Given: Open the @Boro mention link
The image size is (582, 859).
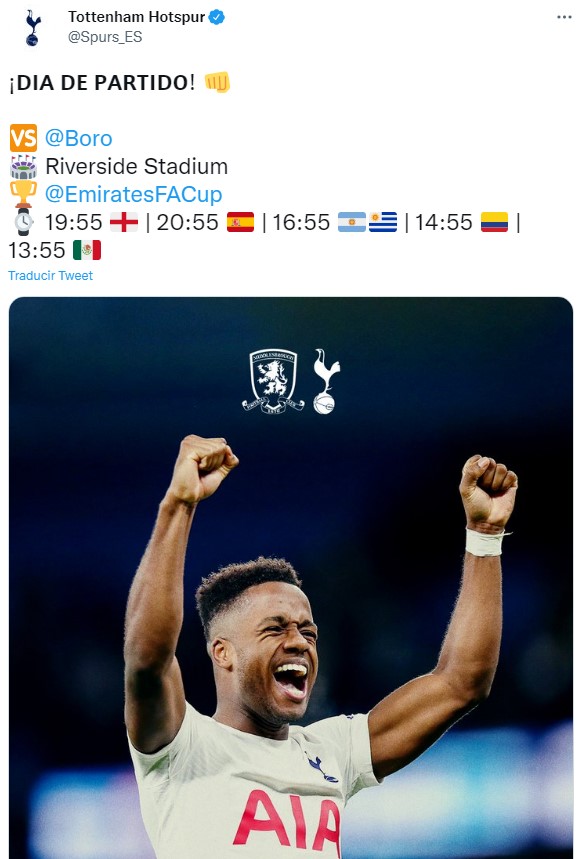Looking at the screenshot, I should 78,138.
